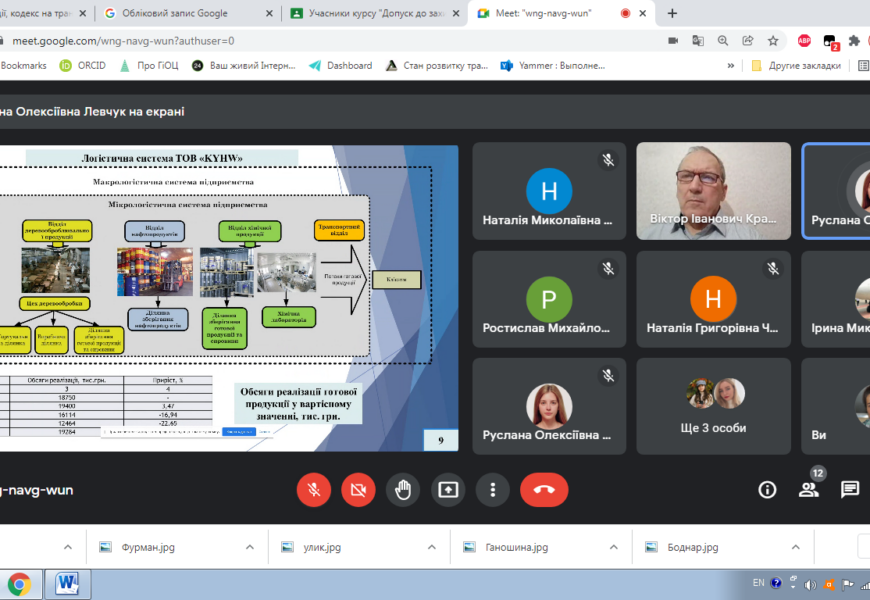Image resolution: width=870 pixels, height=600 pixels.
Task: Select the Ще 3 особи participants tile
Action: tap(713, 405)
